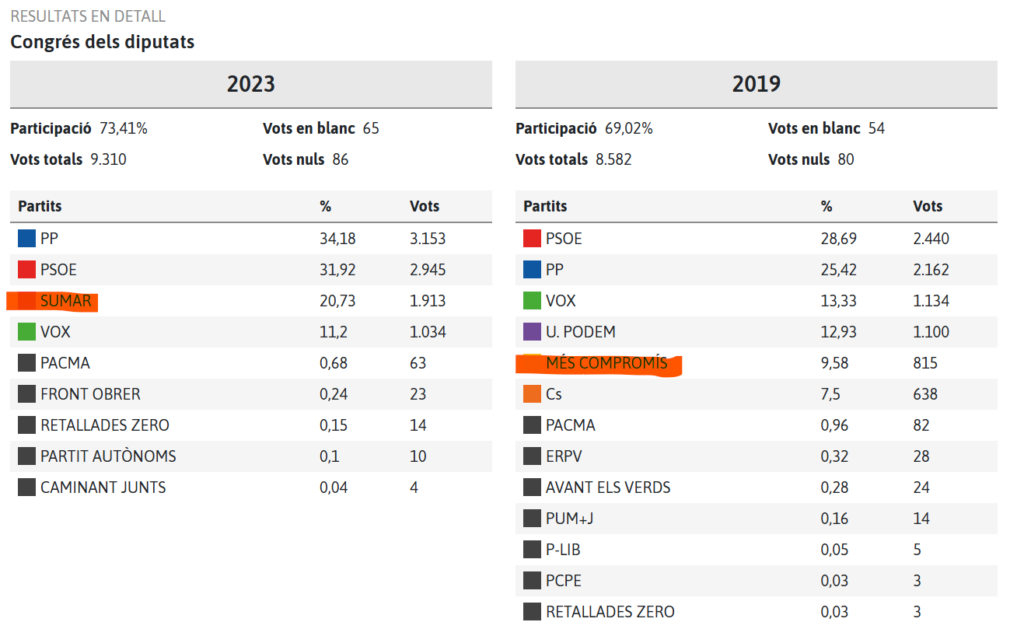Click the highlighted MÉS COMPROMÍS party name

pyautogui.click(x=606, y=363)
